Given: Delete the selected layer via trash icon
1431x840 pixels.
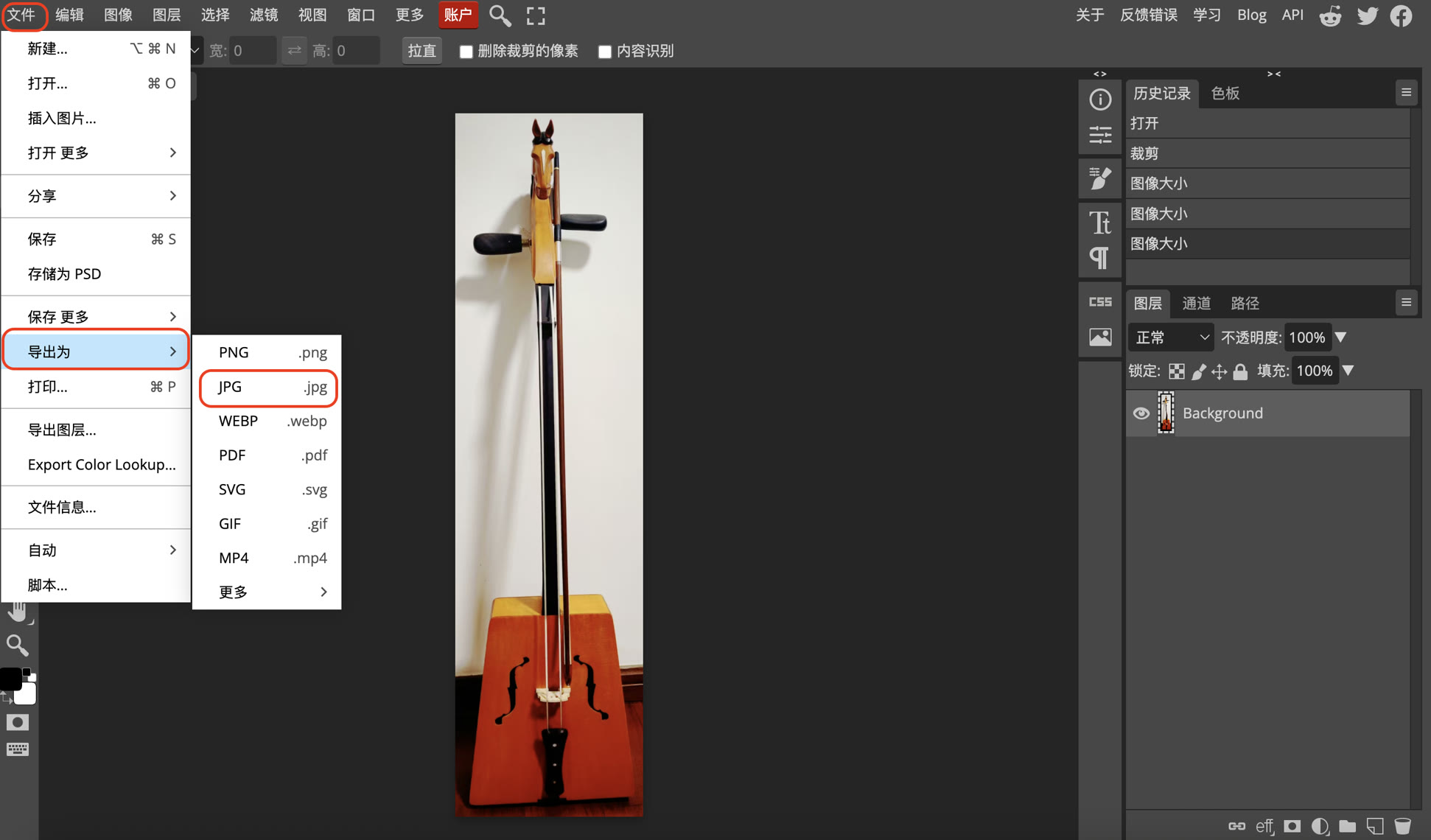Looking at the screenshot, I should pos(1402,826).
